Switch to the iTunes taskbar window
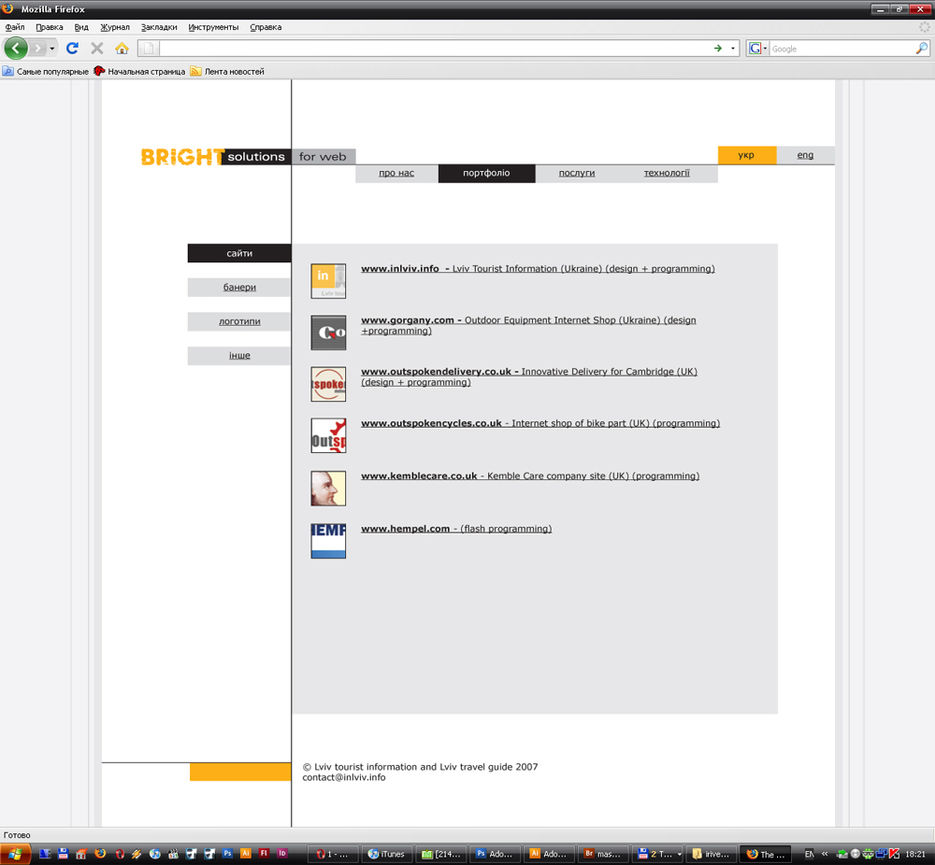Screen dimensions: 935x865 click(x=386, y=854)
